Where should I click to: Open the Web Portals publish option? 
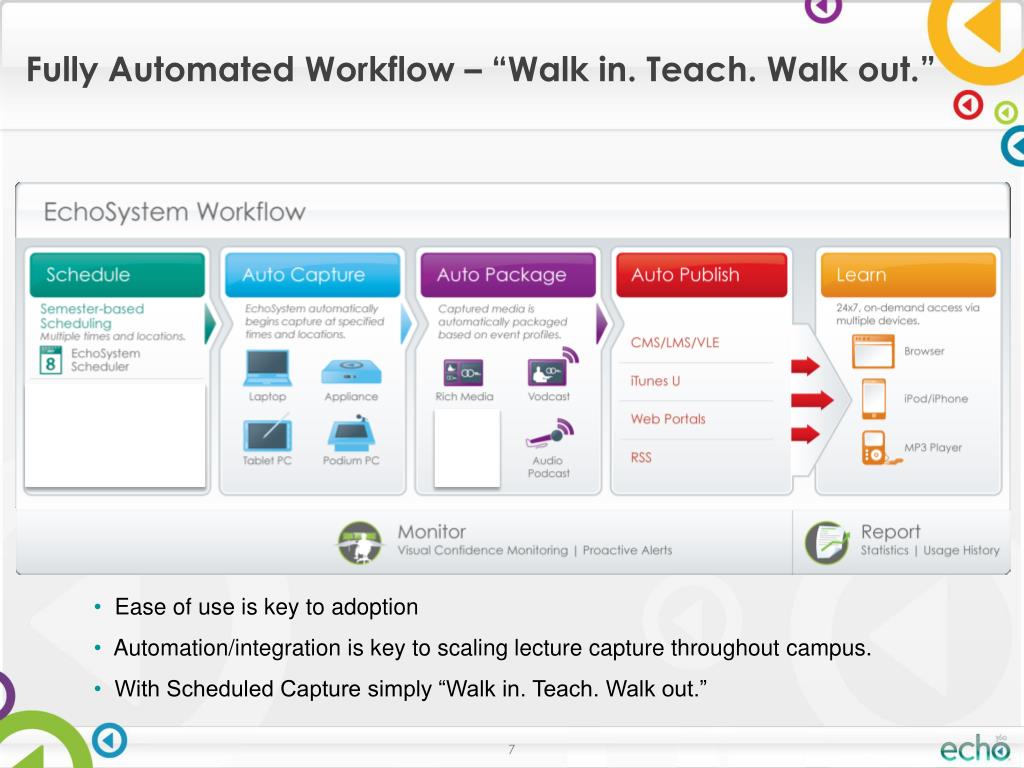[668, 419]
